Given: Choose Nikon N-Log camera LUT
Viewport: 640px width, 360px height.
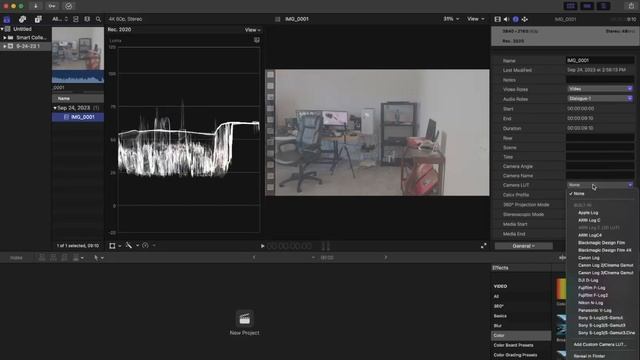Looking at the screenshot, I should tap(590, 303).
